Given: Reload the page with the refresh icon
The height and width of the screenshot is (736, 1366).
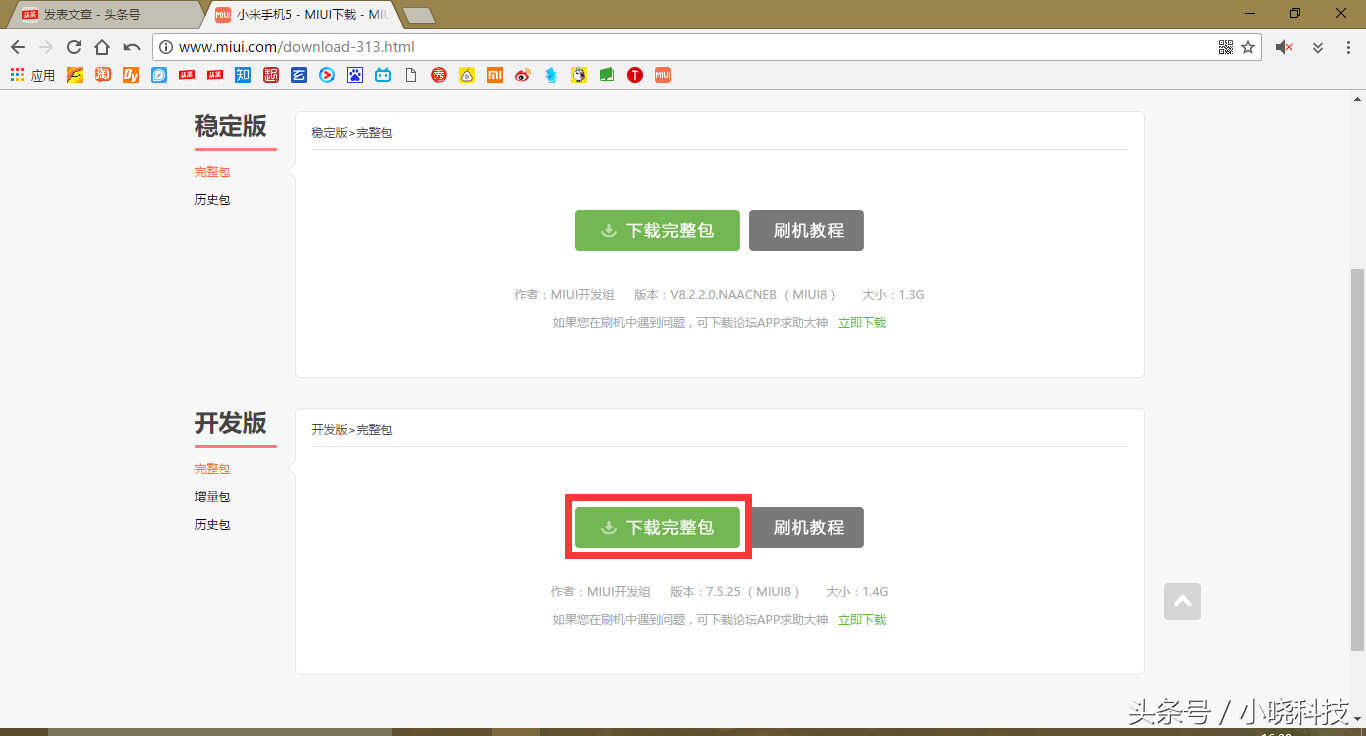Looking at the screenshot, I should click(x=74, y=47).
